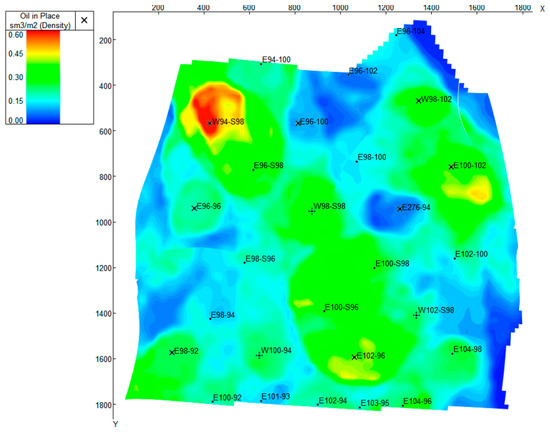Click the W100-94 plus well symbol
Viewport: 550px width, 432px height.
(259, 356)
